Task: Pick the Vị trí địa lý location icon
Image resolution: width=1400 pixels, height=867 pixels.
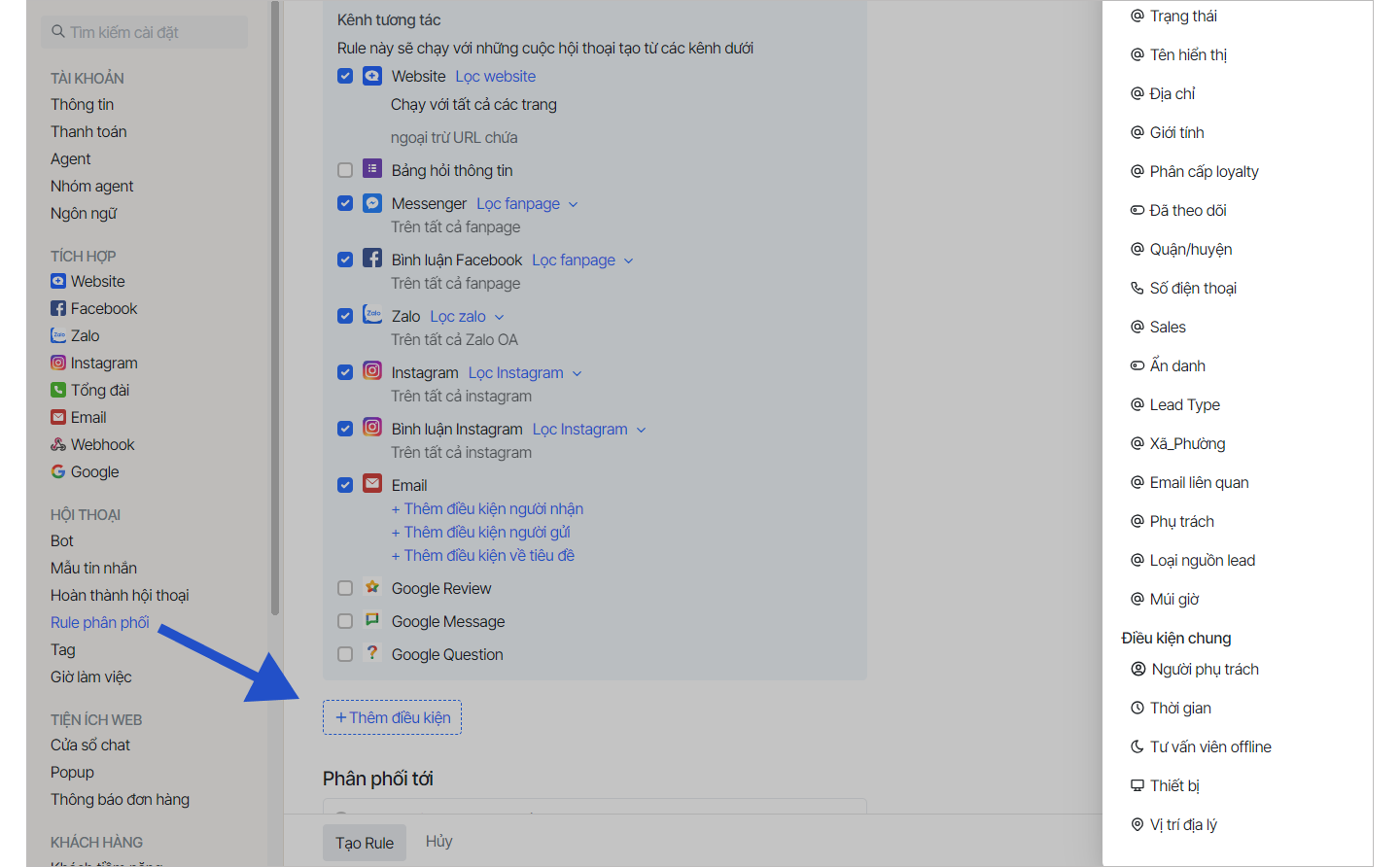Action: (x=1137, y=825)
